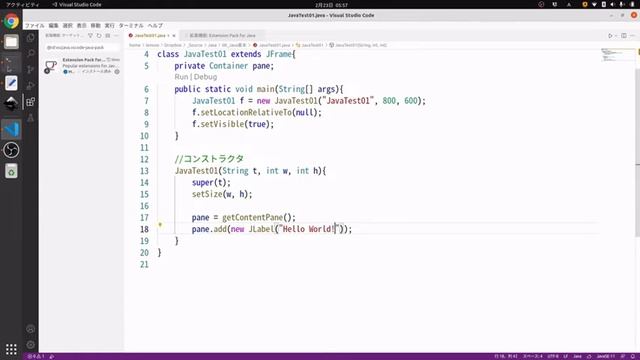
Task: Open the Extensions view in activity bar
Action: pos(31,102)
